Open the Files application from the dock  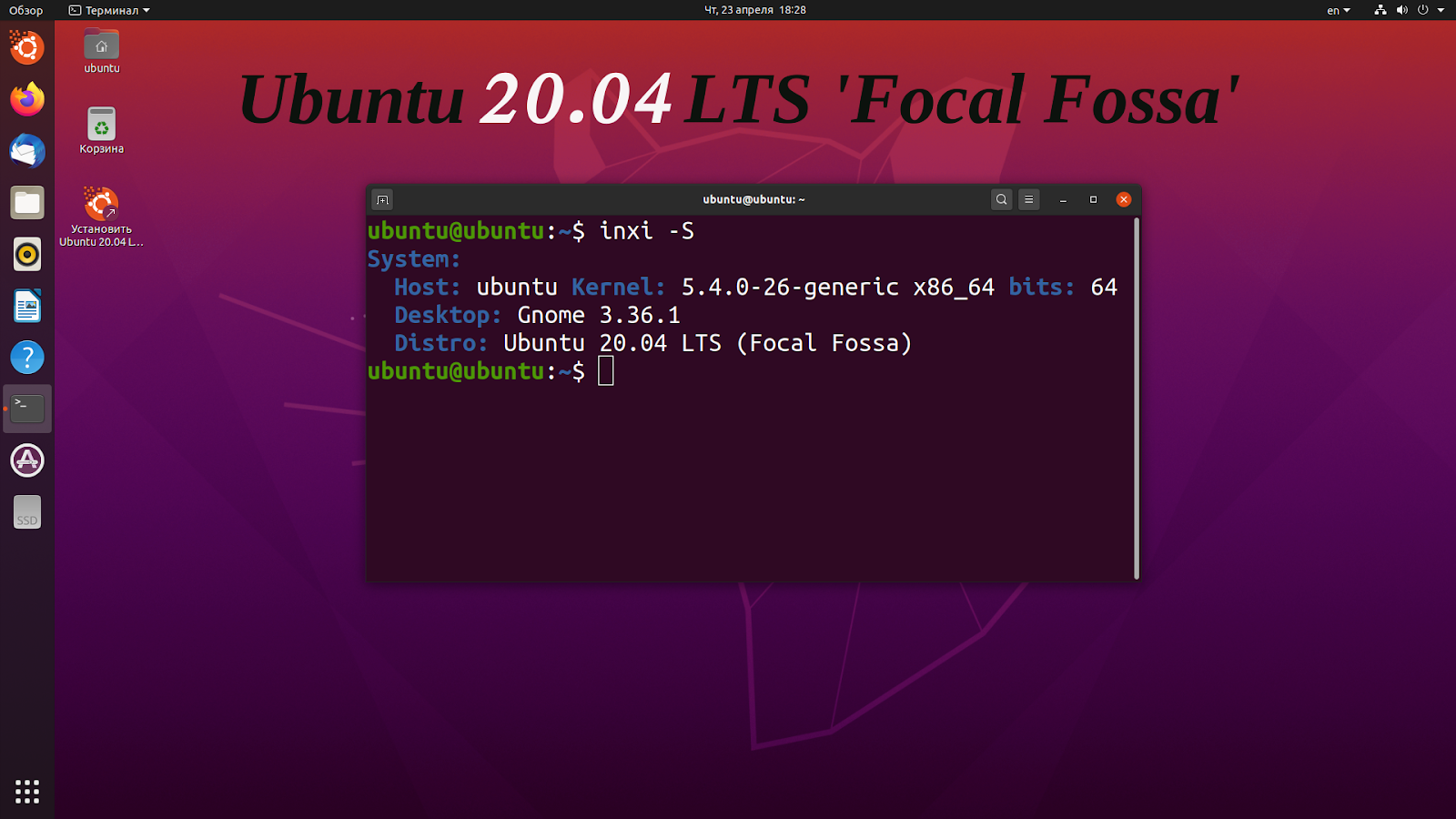pos(26,203)
